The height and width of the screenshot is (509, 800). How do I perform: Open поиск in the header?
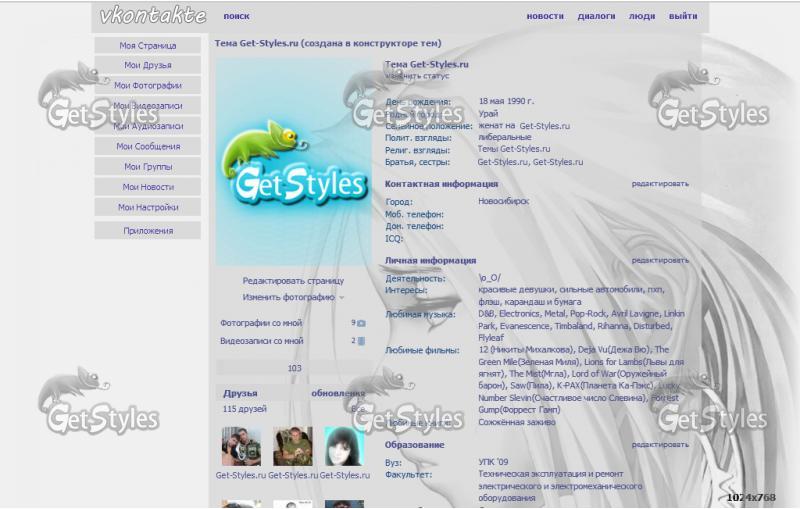click(x=236, y=16)
